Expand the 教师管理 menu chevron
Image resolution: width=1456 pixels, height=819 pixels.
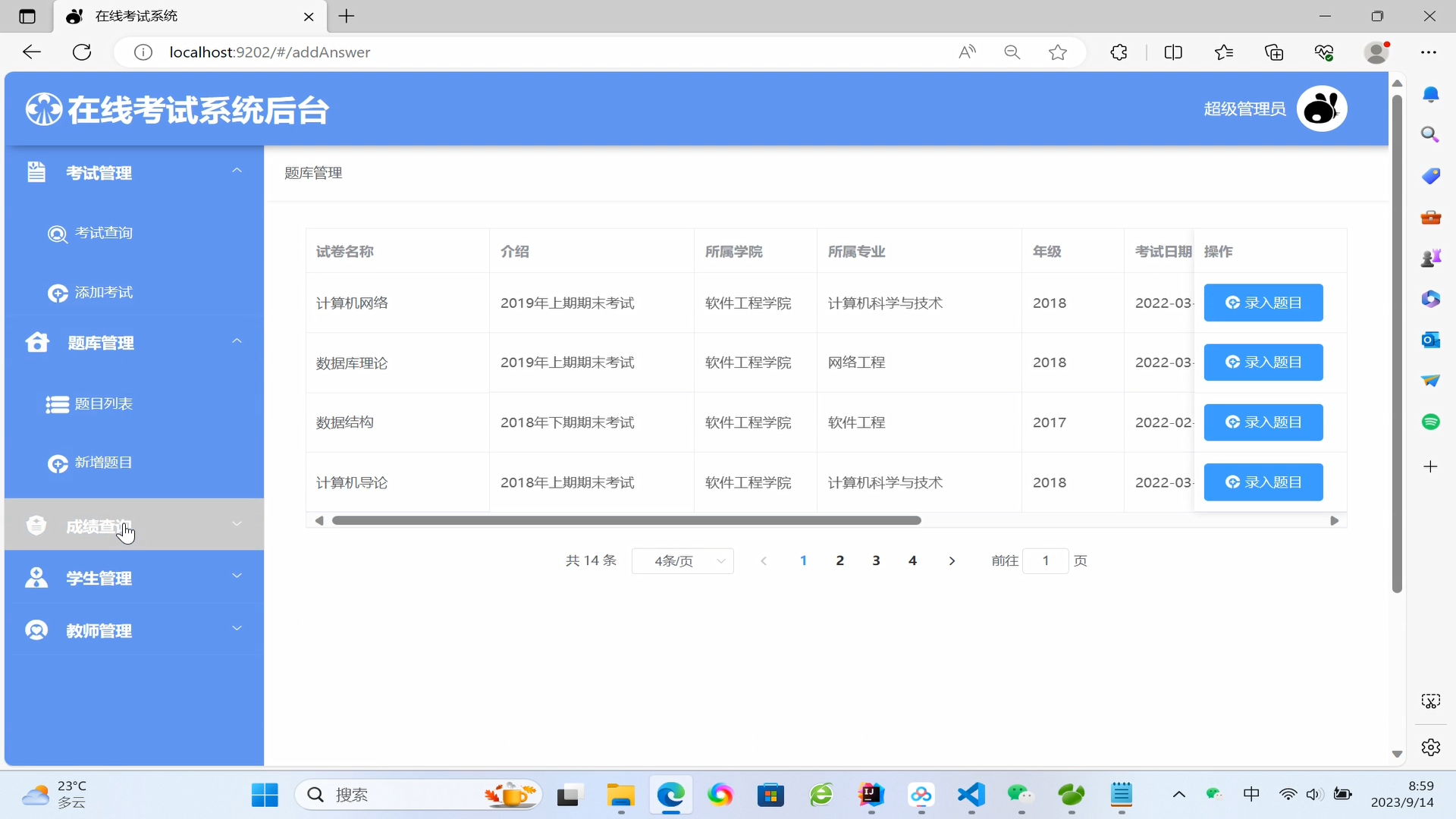[x=237, y=629]
